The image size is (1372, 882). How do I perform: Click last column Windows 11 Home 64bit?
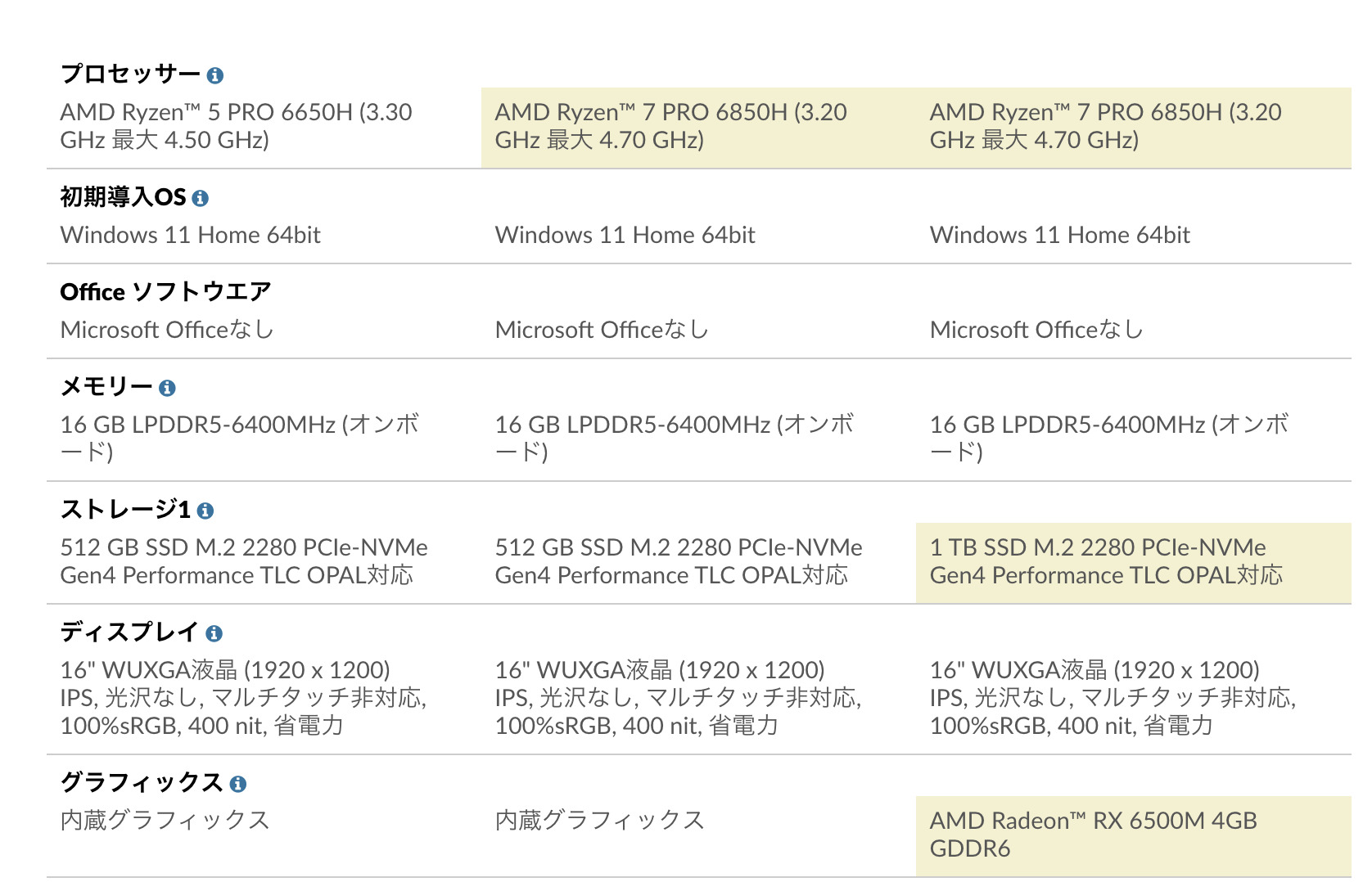1060,235
